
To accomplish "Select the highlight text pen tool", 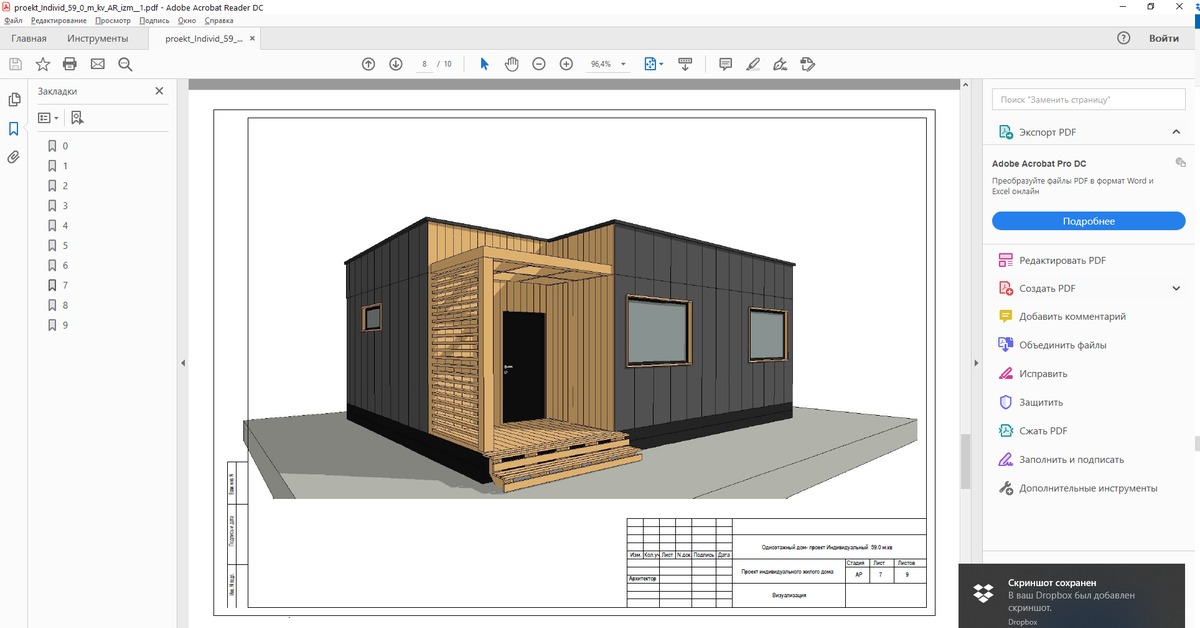I will coord(753,64).
